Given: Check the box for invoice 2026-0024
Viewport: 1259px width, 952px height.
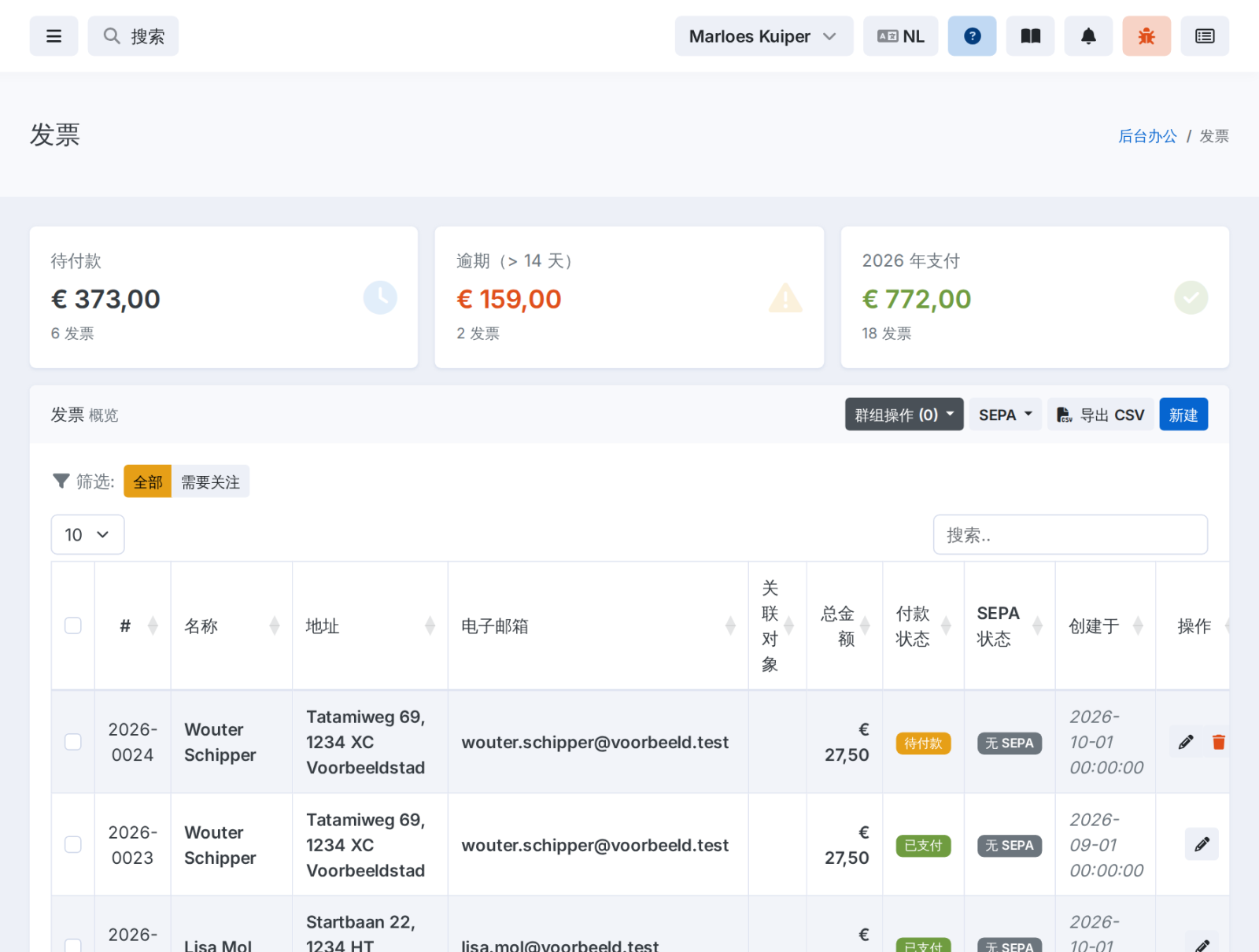Looking at the screenshot, I should (73, 742).
